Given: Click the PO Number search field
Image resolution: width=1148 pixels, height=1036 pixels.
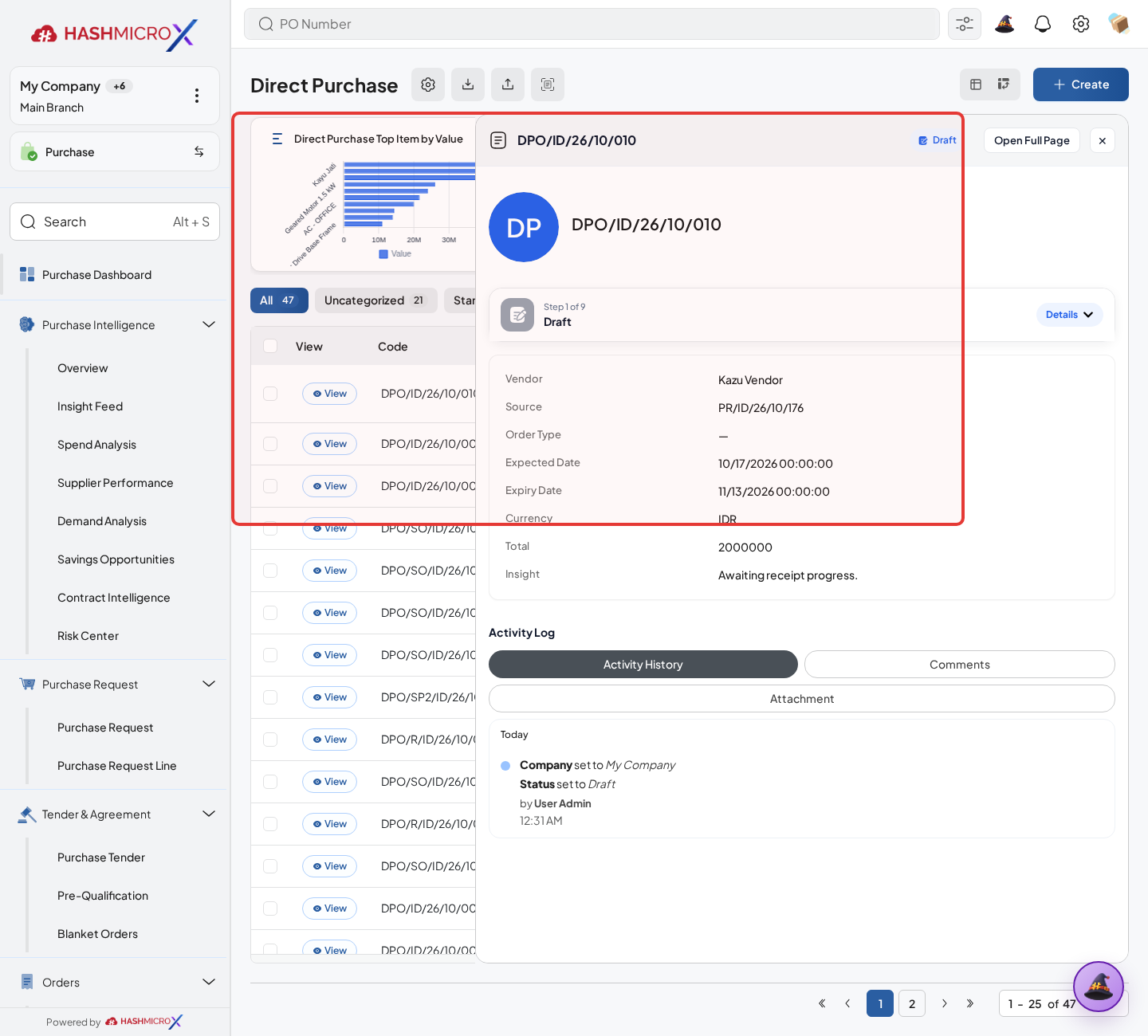Looking at the screenshot, I should click(x=592, y=24).
